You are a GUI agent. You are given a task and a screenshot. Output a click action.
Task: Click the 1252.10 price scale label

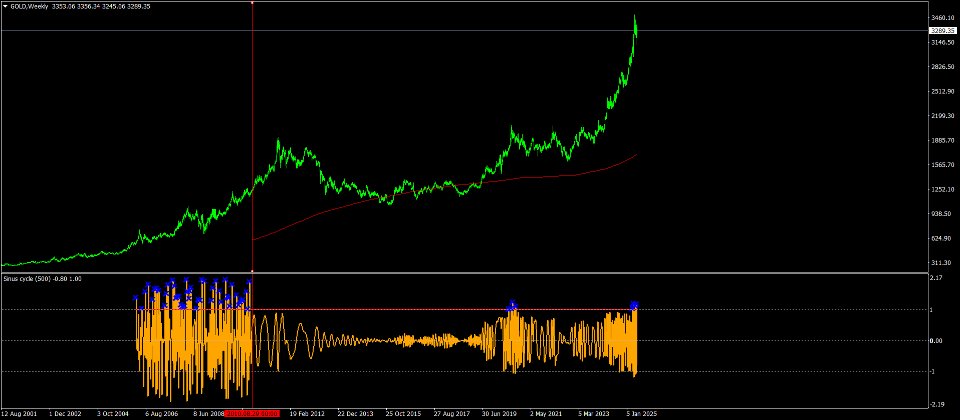943,189
